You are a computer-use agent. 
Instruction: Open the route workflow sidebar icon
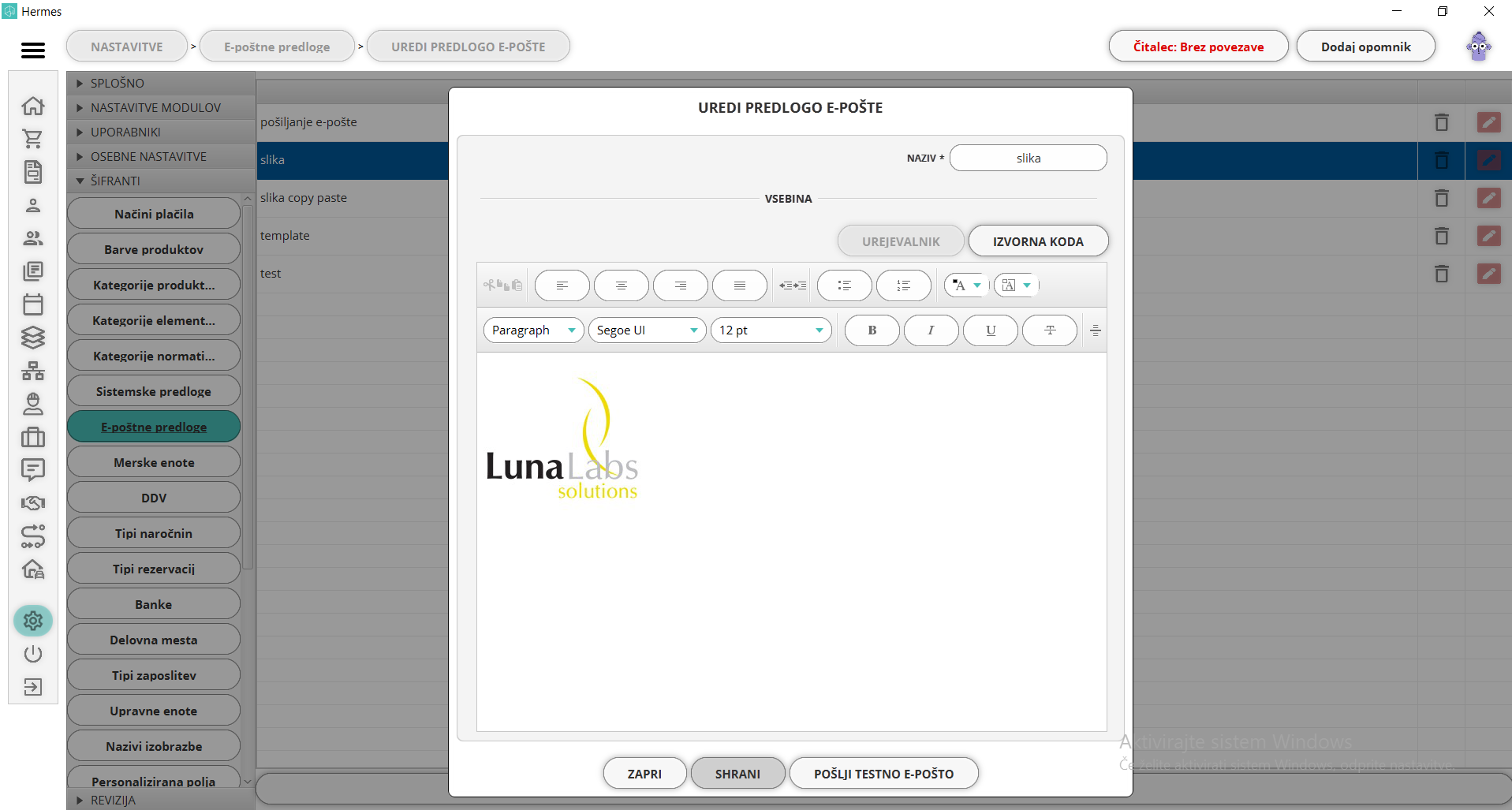(x=32, y=536)
